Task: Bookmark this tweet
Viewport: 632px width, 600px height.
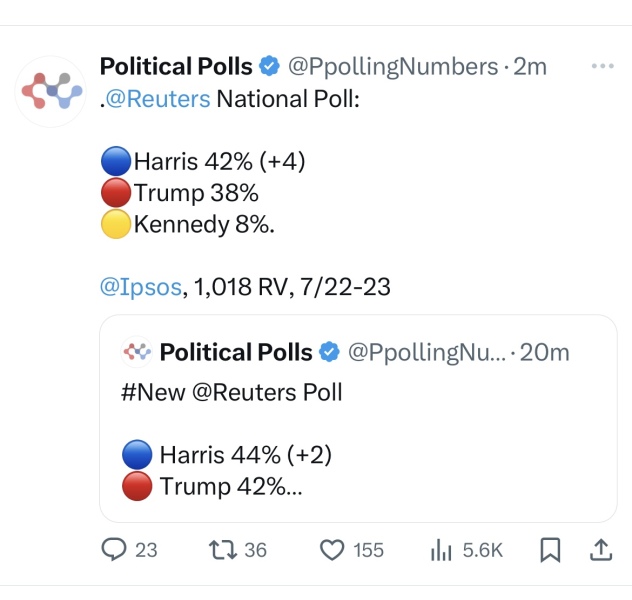Action: click(x=550, y=549)
